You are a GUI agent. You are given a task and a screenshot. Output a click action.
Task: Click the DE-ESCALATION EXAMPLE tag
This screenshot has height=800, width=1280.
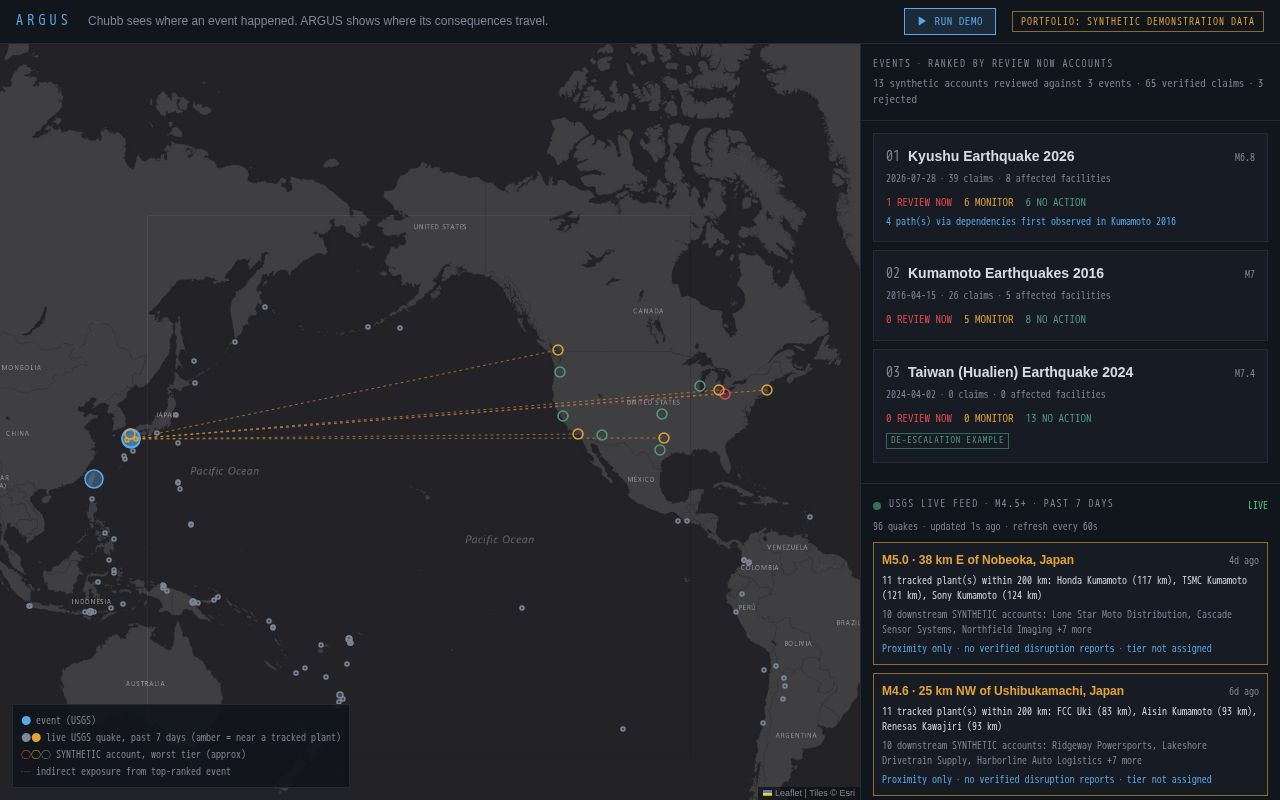coord(947,440)
